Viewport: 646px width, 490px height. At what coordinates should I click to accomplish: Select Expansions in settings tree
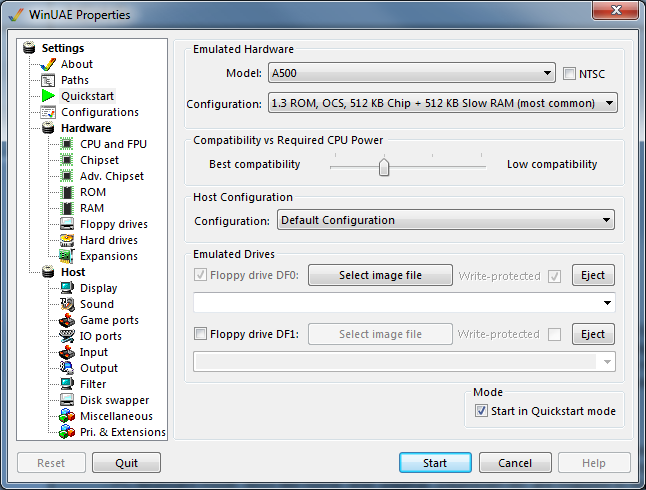pos(109,256)
